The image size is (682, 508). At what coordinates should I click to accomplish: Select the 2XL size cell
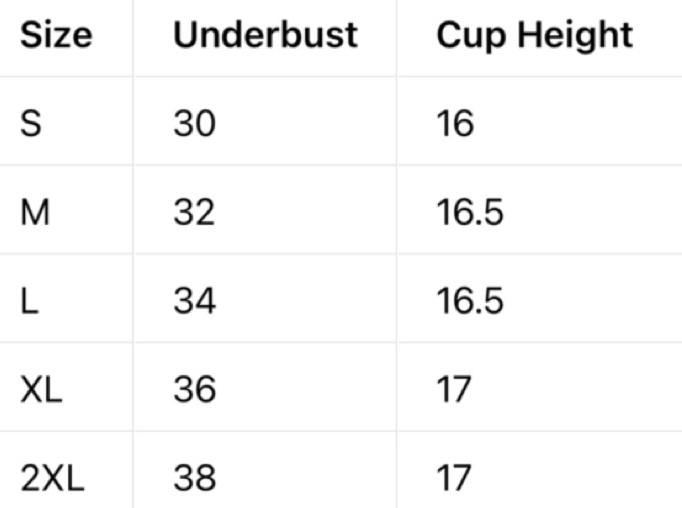coord(52,477)
